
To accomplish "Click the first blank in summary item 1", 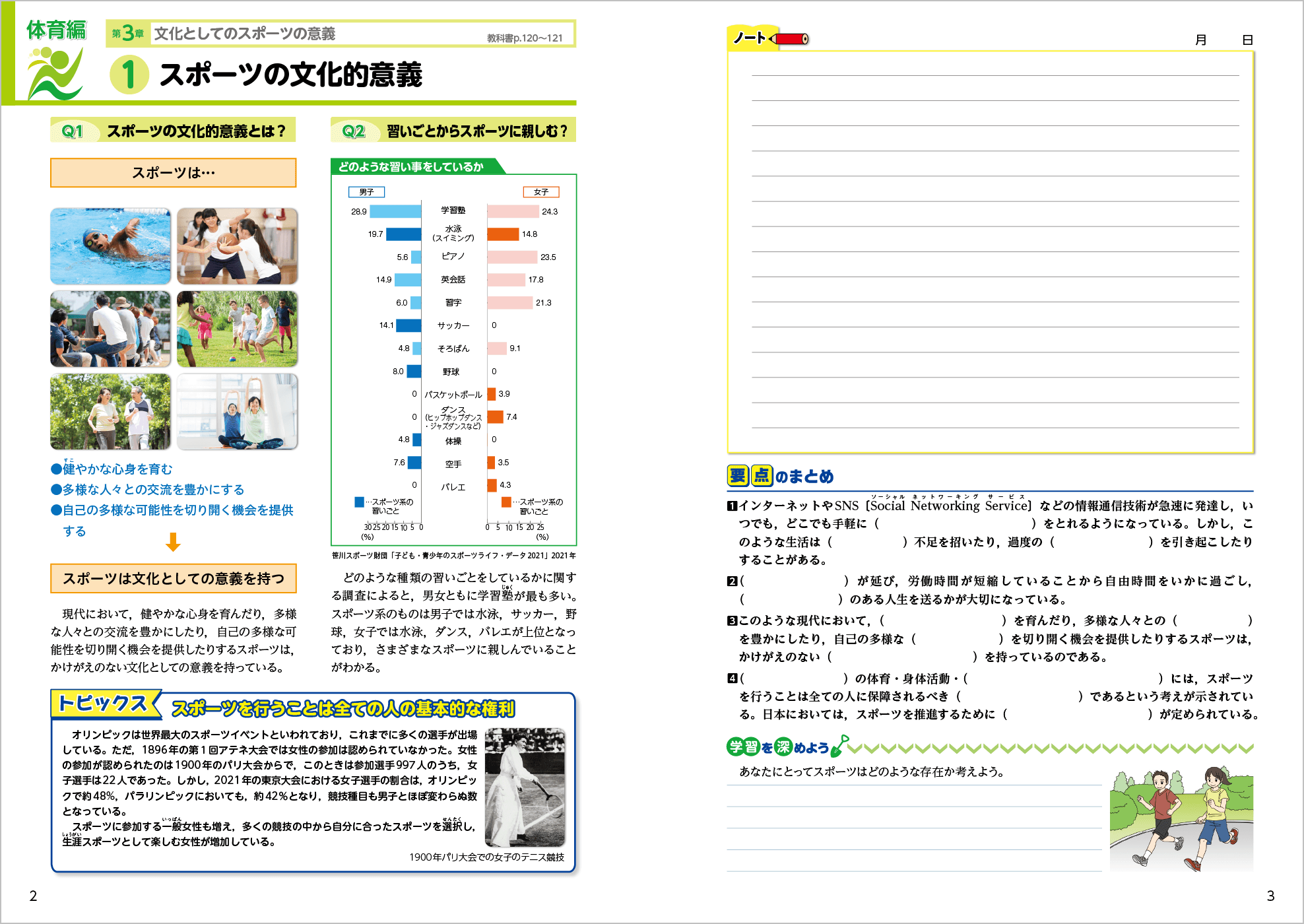I will (956, 523).
